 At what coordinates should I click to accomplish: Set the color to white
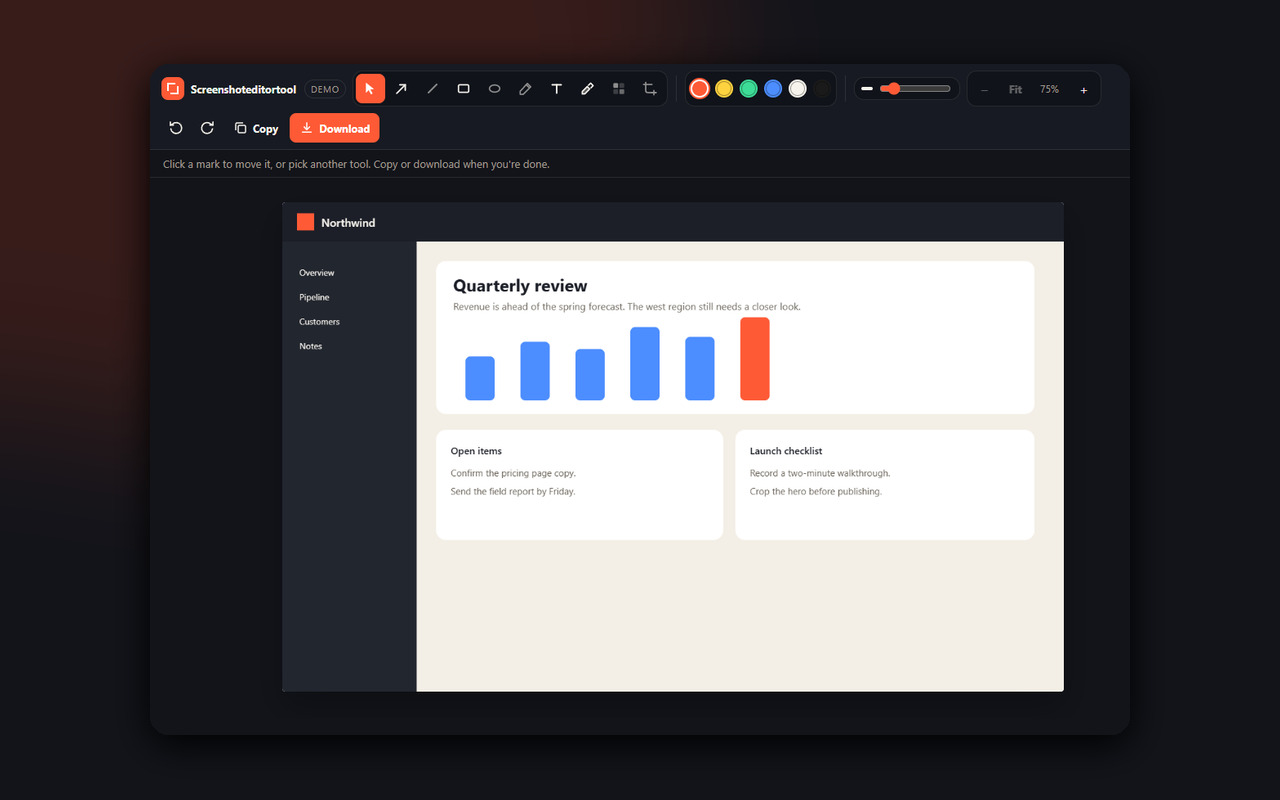[797, 89]
